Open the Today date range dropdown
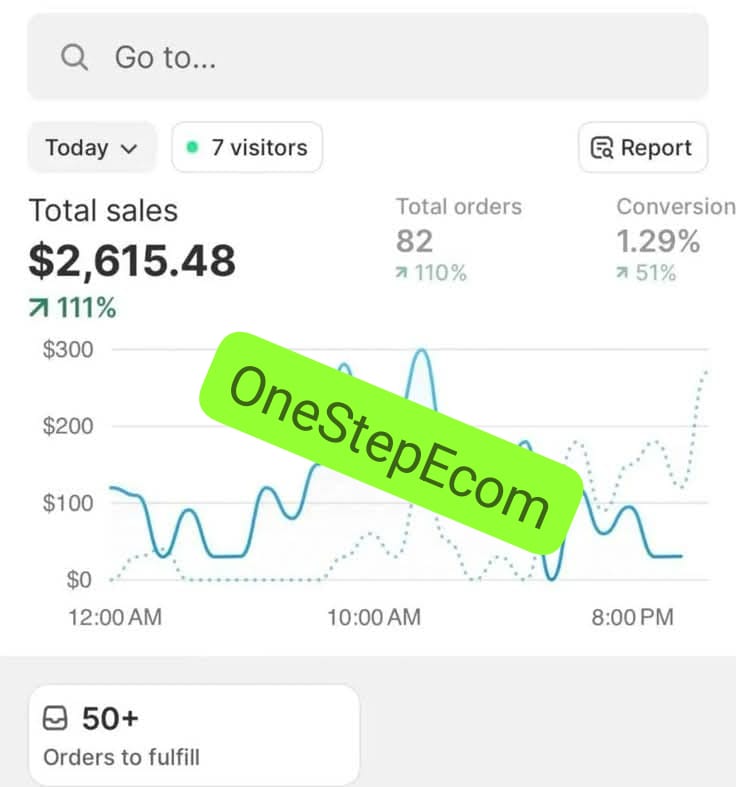Screen dimensions: 736x787 (x=91, y=148)
